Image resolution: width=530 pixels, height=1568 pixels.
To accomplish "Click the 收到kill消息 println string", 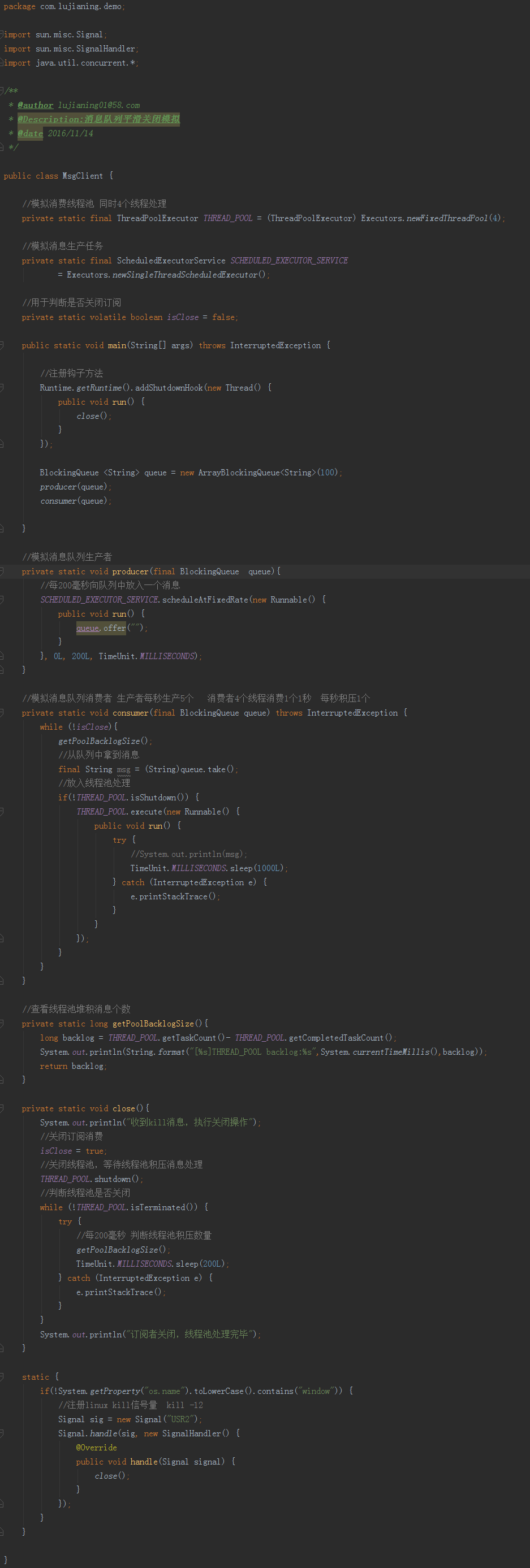I will (189, 1123).
